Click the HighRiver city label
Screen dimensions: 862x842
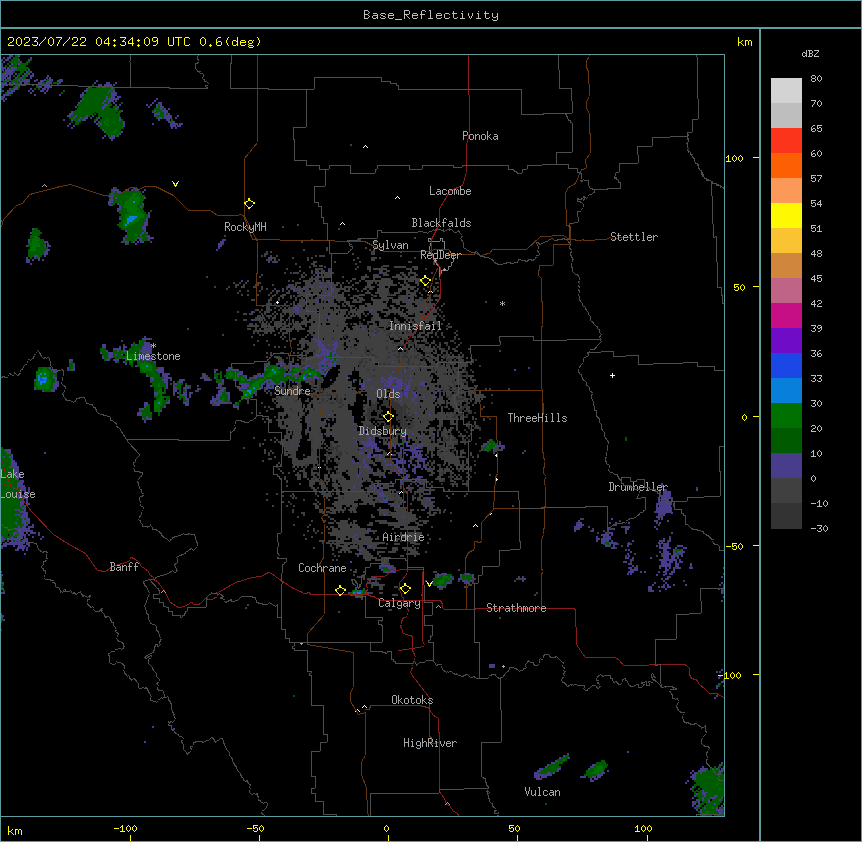430,743
